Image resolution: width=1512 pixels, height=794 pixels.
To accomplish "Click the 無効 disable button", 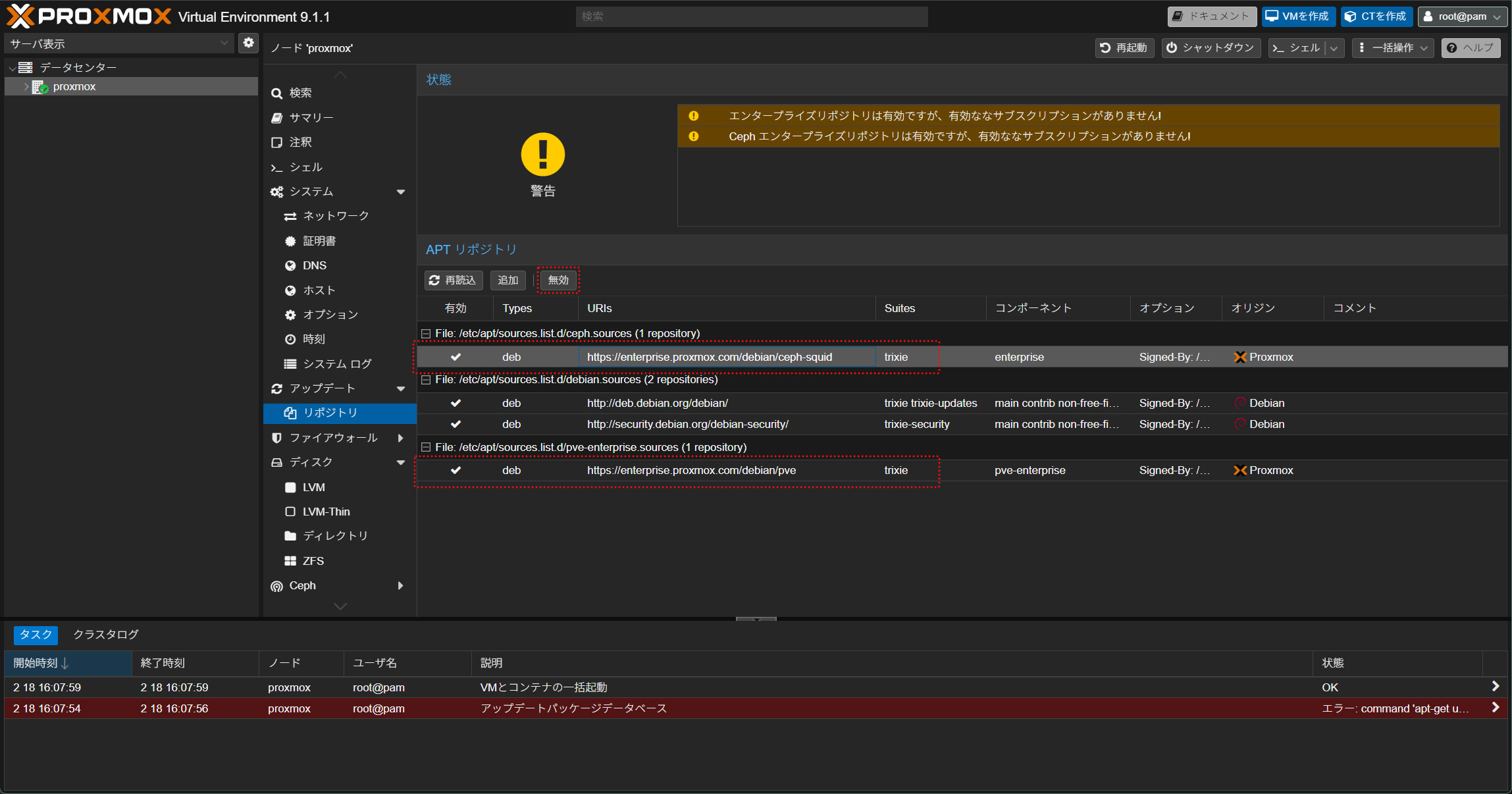I will pyautogui.click(x=558, y=280).
